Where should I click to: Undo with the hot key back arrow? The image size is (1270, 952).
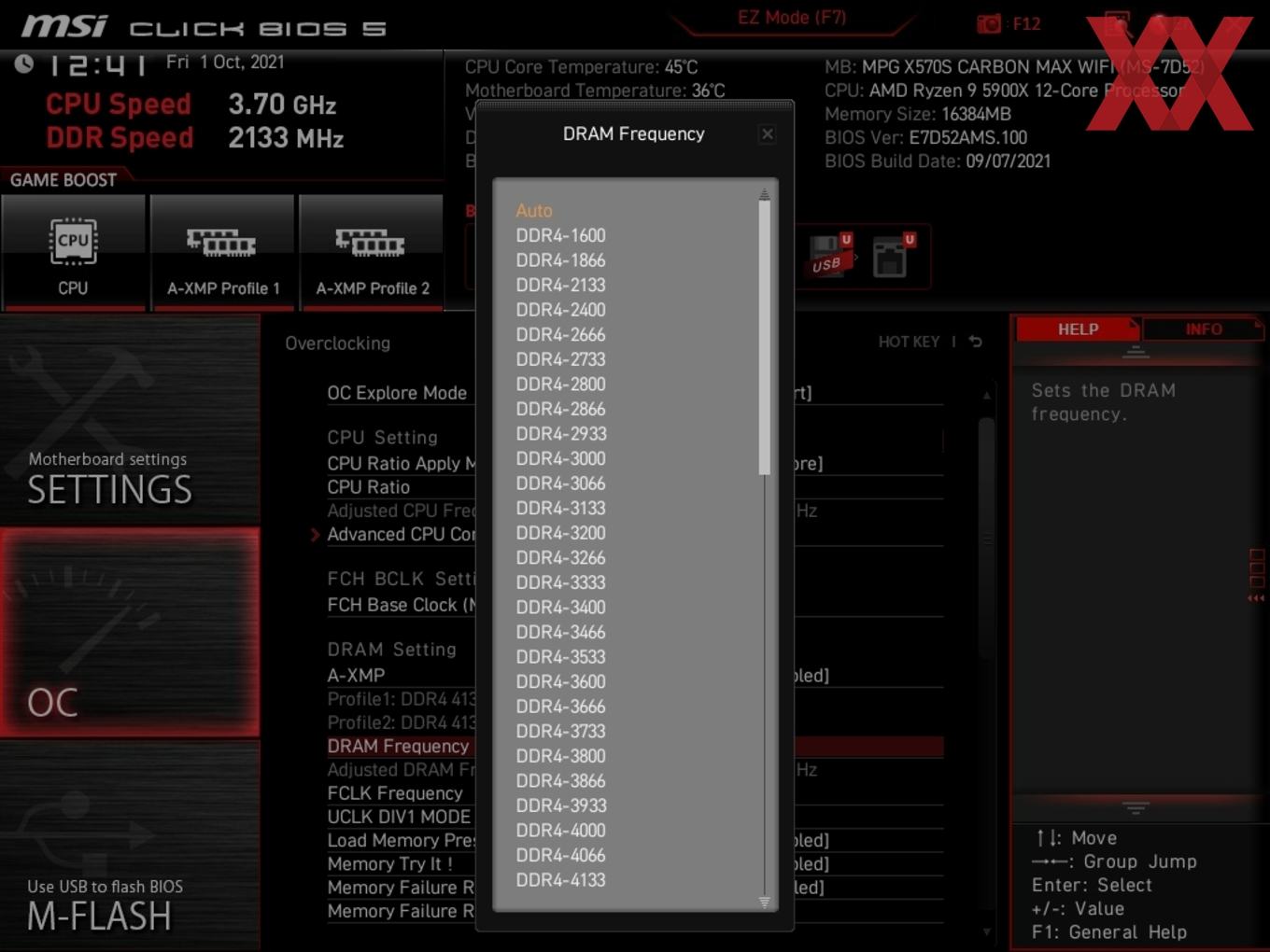pyautogui.click(x=975, y=342)
